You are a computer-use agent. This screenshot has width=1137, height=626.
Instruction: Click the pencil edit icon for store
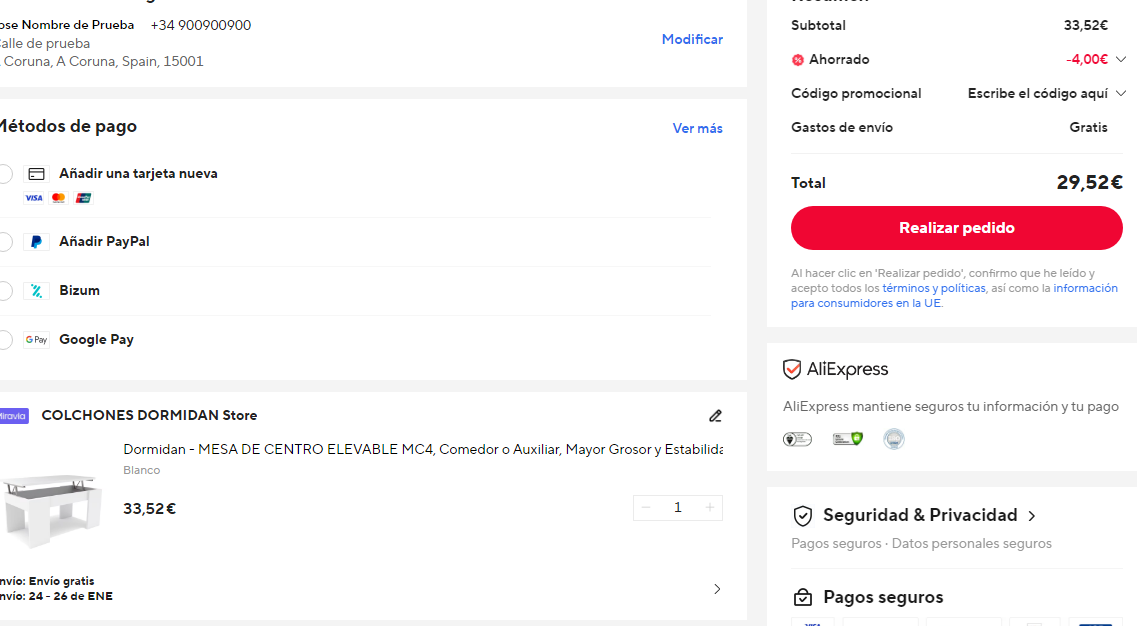click(716, 416)
